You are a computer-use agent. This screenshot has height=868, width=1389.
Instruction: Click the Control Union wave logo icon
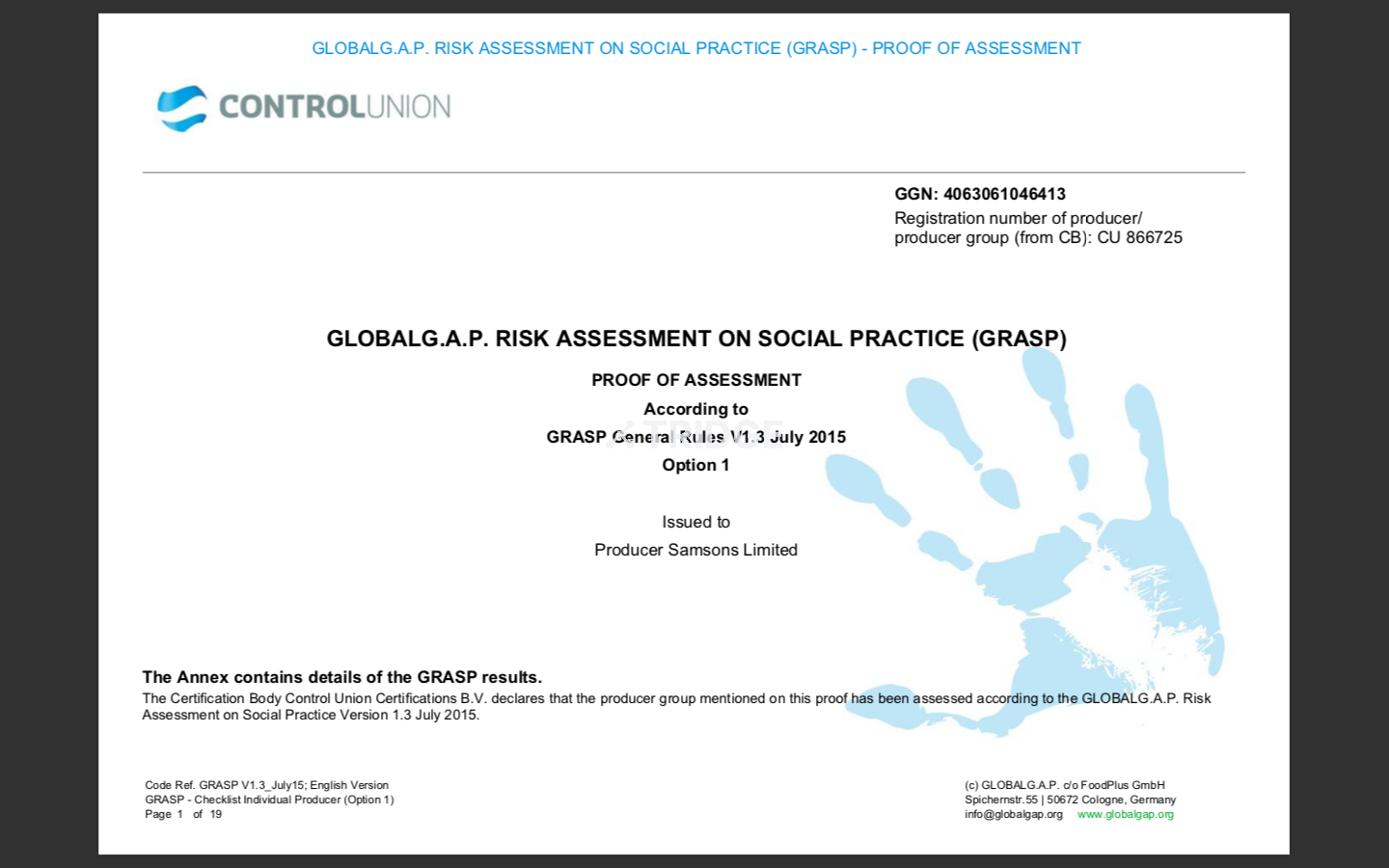(x=182, y=108)
